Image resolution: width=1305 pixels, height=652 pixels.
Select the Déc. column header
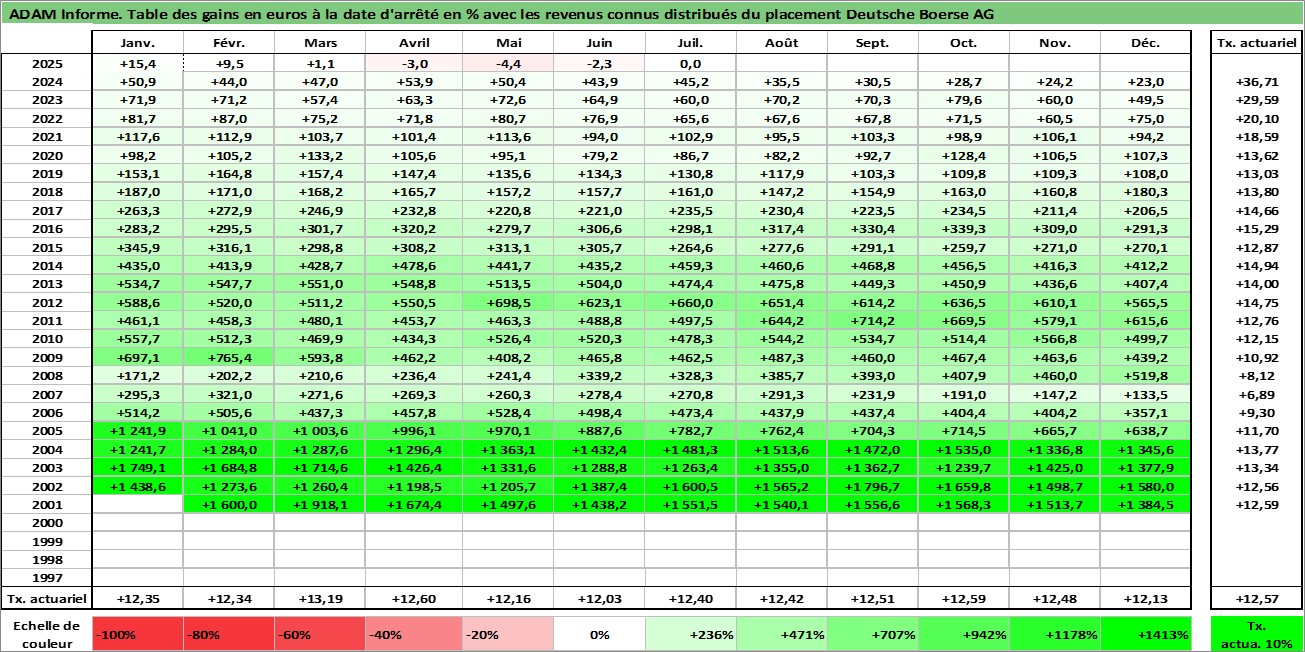coord(1146,43)
